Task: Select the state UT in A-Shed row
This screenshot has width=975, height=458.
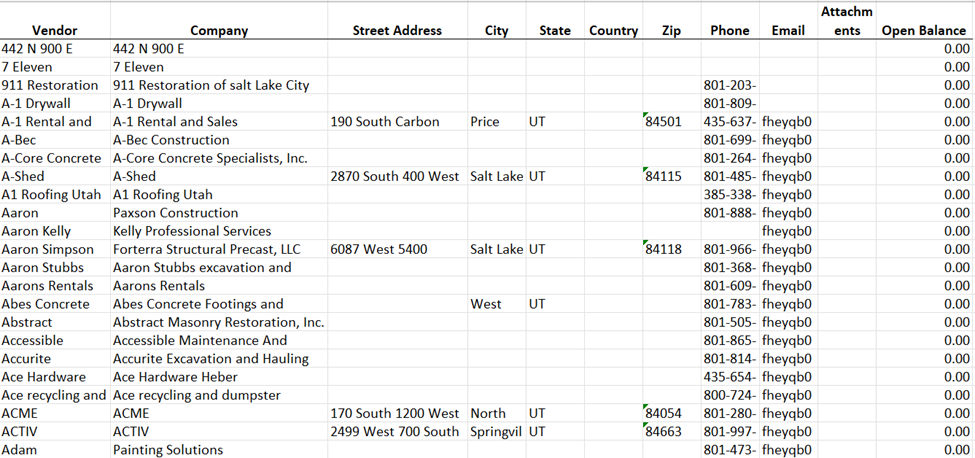Action: pyautogui.click(x=555, y=176)
